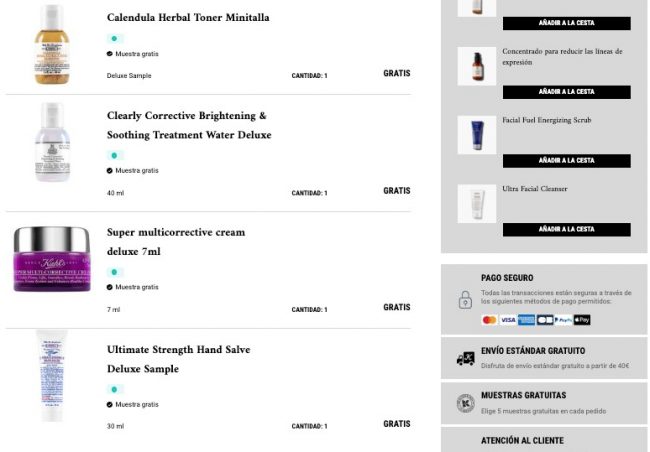650x452 pixels.
Task: Add the expression lines concentrate to the basket
Action: (x=566, y=91)
